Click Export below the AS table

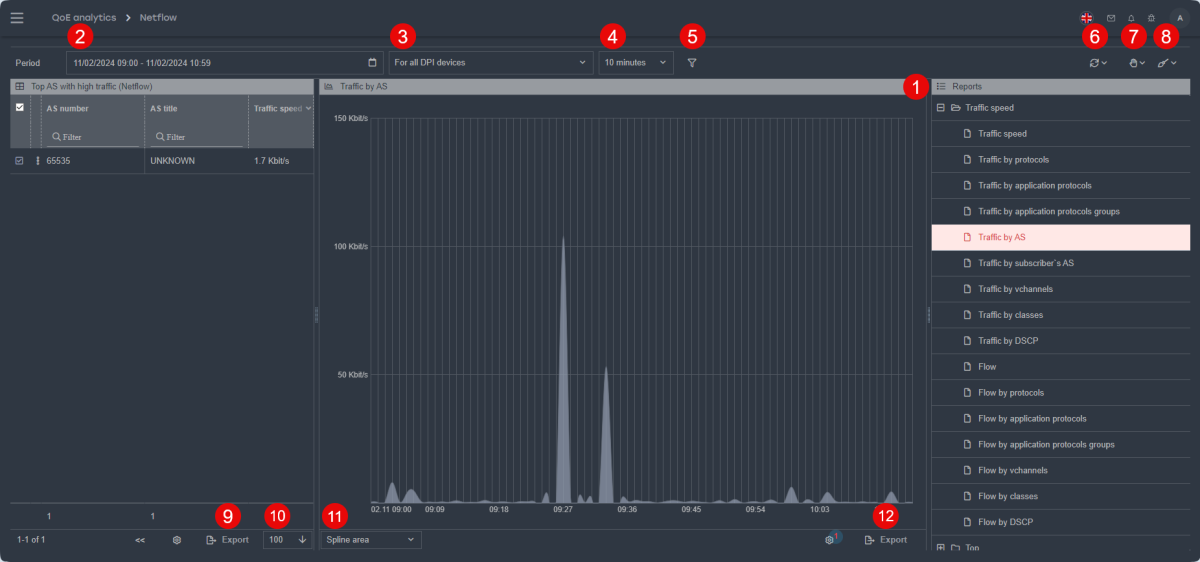click(227, 540)
